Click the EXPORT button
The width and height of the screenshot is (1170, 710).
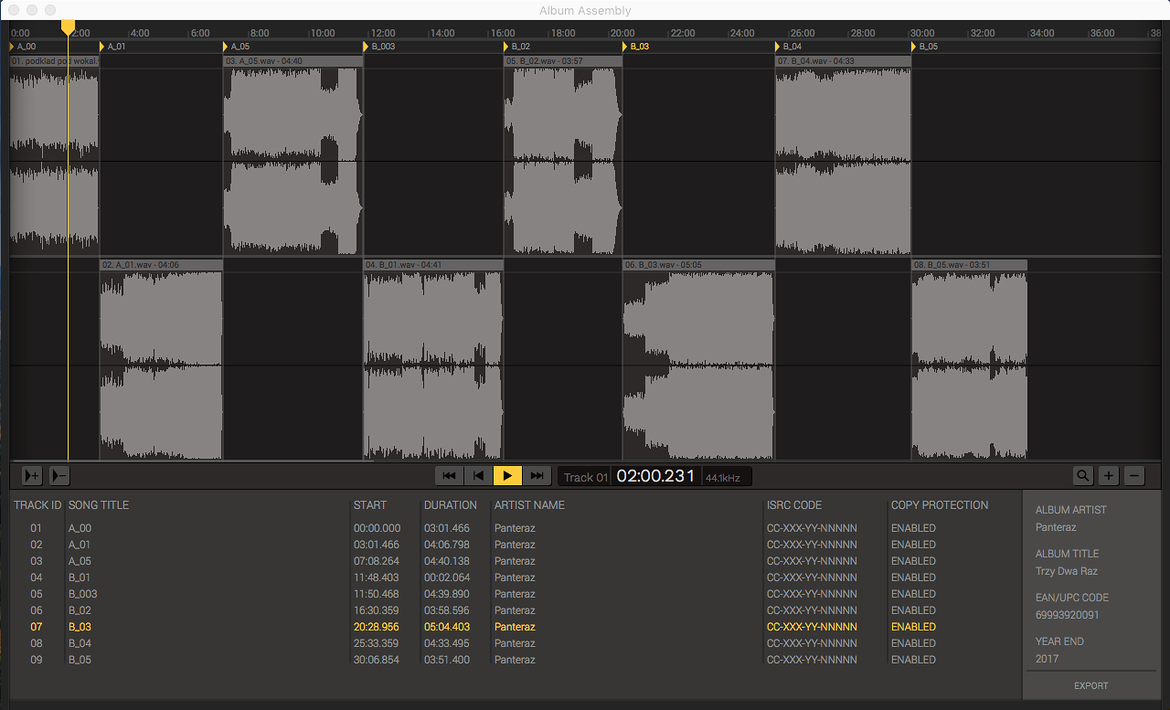pos(1091,685)
